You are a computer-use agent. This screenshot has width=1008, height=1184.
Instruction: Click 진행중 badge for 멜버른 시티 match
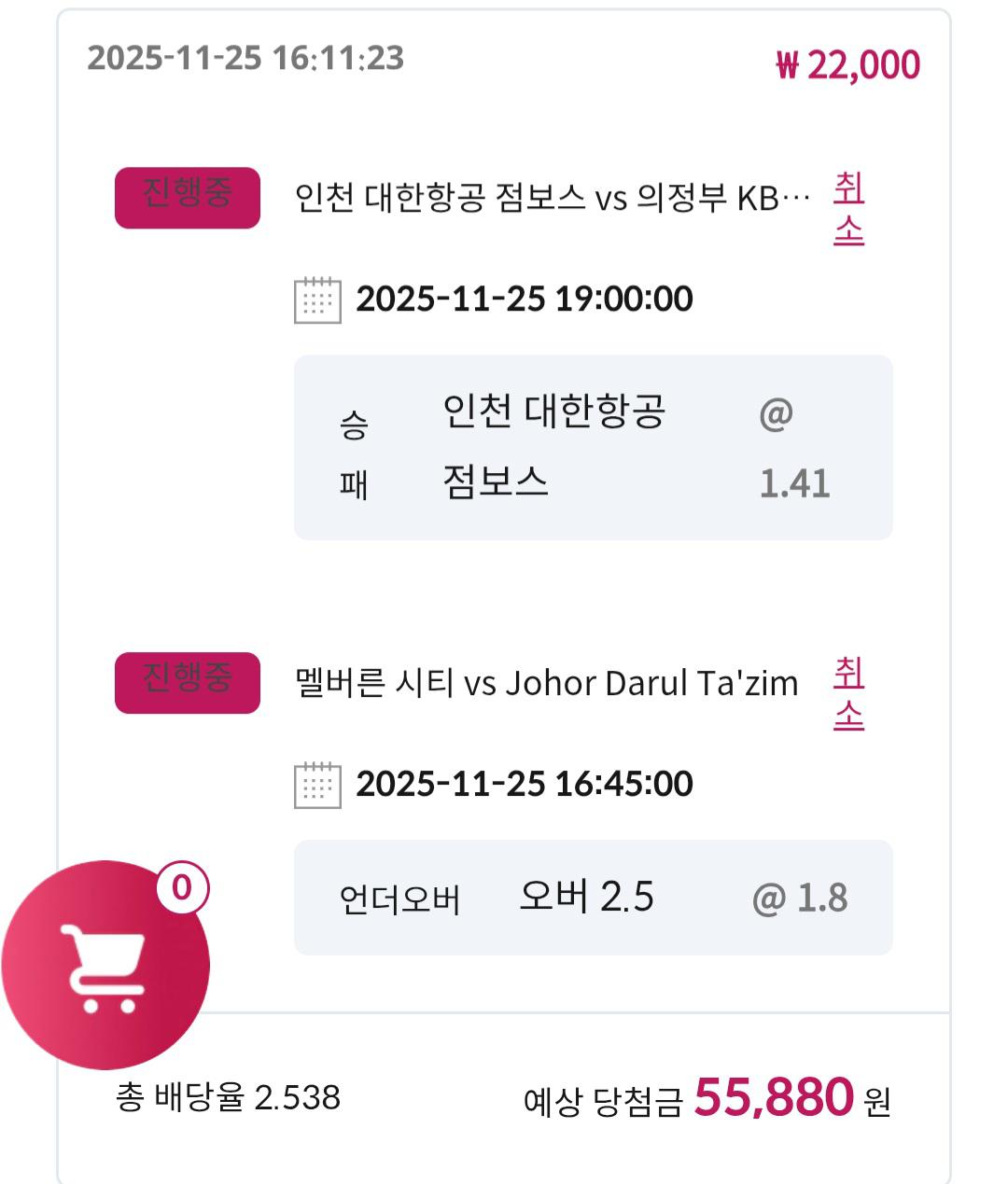point(187,682)
